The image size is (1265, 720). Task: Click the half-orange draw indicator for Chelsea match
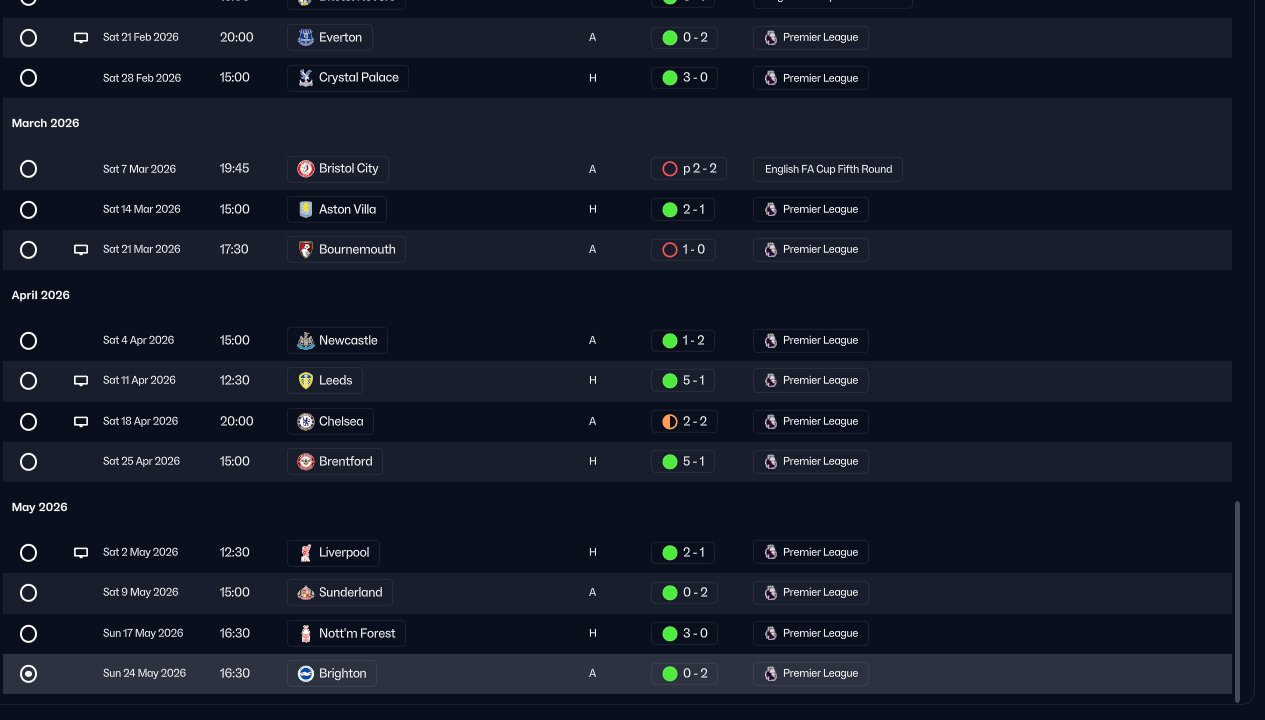[670, 422]
